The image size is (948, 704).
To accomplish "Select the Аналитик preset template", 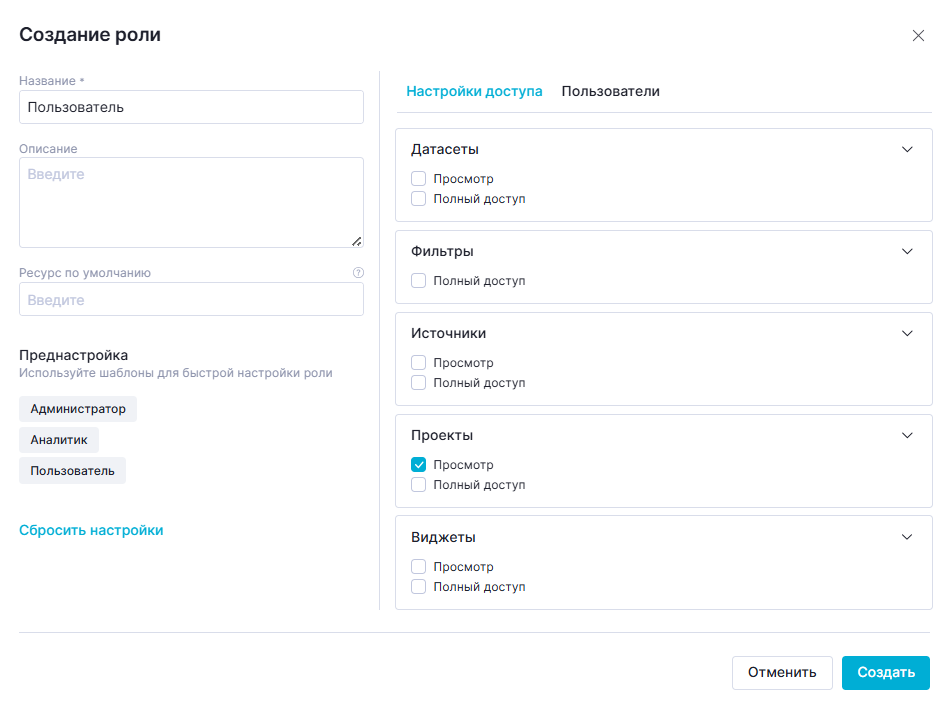I will click(x=59, y=440).
